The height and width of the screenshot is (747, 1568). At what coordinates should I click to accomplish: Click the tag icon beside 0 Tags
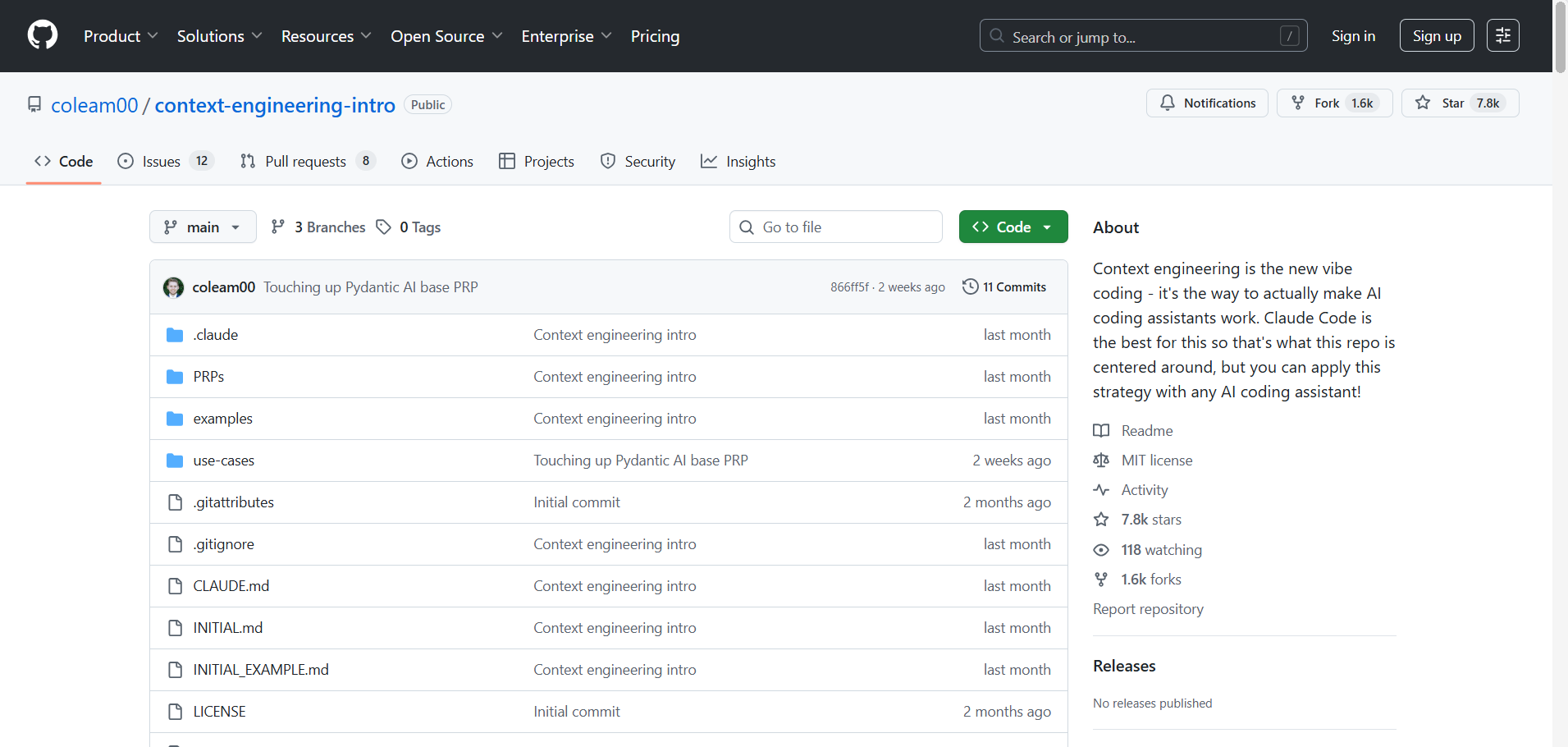click(383, 227)
